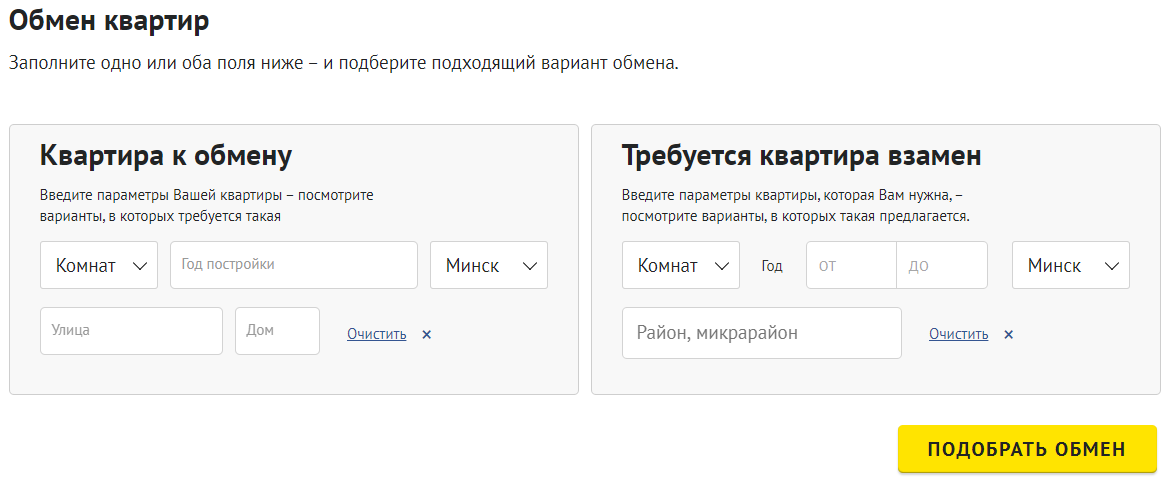The image size is (1174, 487).
Task: Click the Район, микрарайон input field
Action: [761, 333]
